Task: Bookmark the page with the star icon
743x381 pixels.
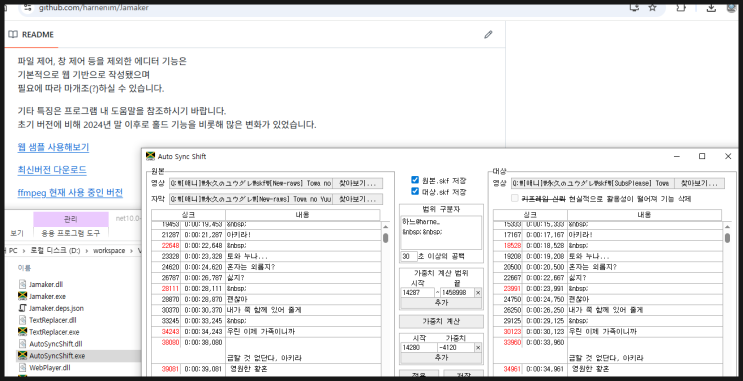Action: (x=652, y=7)
